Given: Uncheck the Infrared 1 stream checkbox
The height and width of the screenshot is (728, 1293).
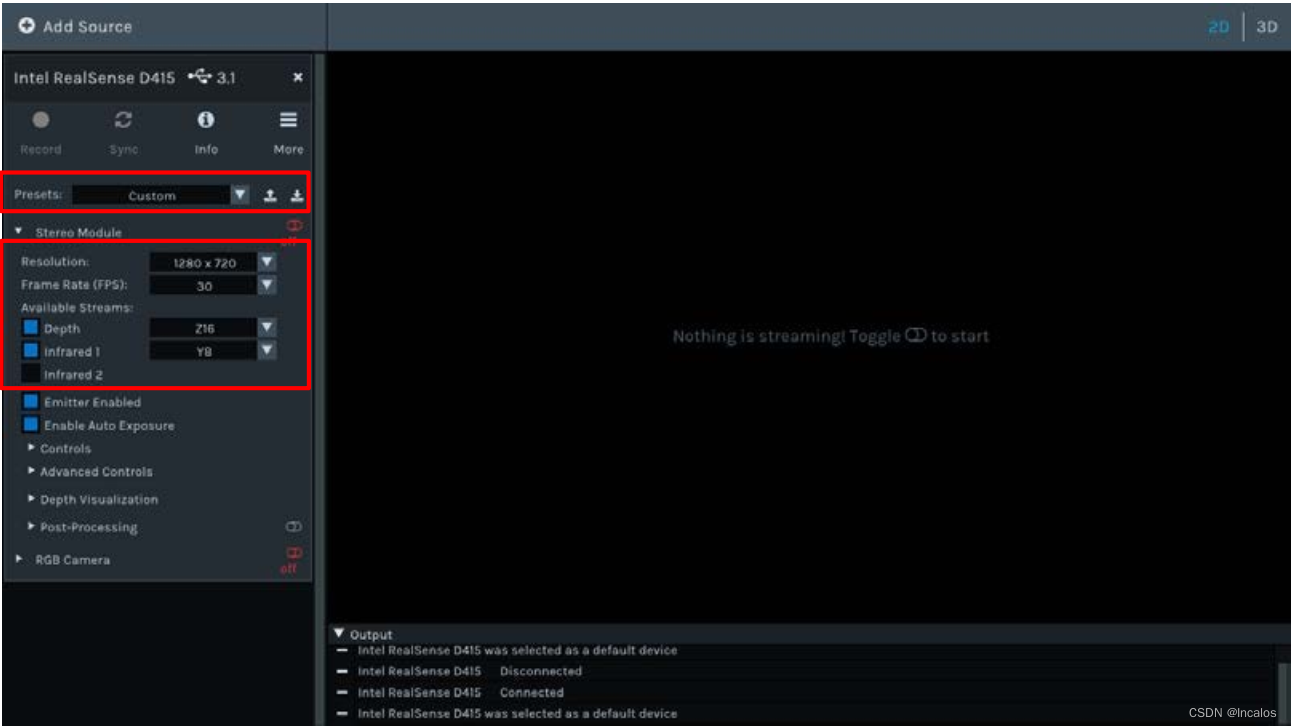Looking at the screenshot, I should 30,351.
